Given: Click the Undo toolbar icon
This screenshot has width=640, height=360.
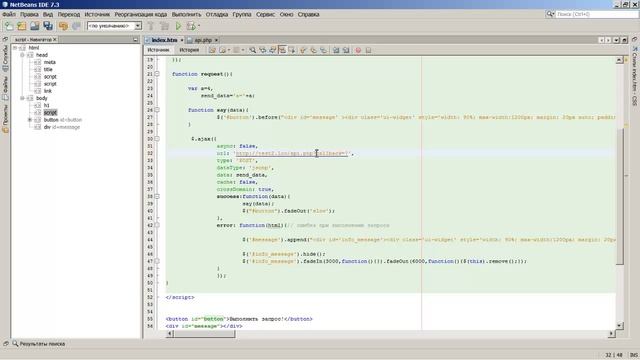Looking at the screenshot, I should coord(63,26).
